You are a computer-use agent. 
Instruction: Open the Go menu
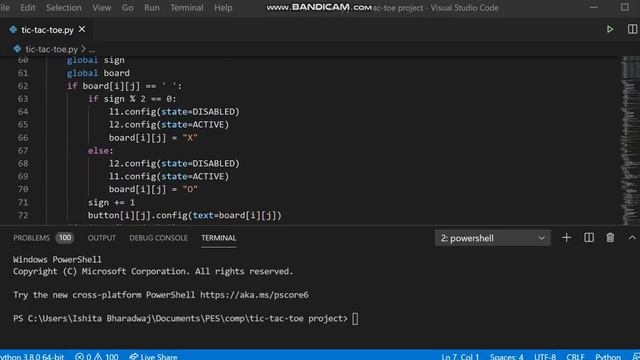click(127, 8)
